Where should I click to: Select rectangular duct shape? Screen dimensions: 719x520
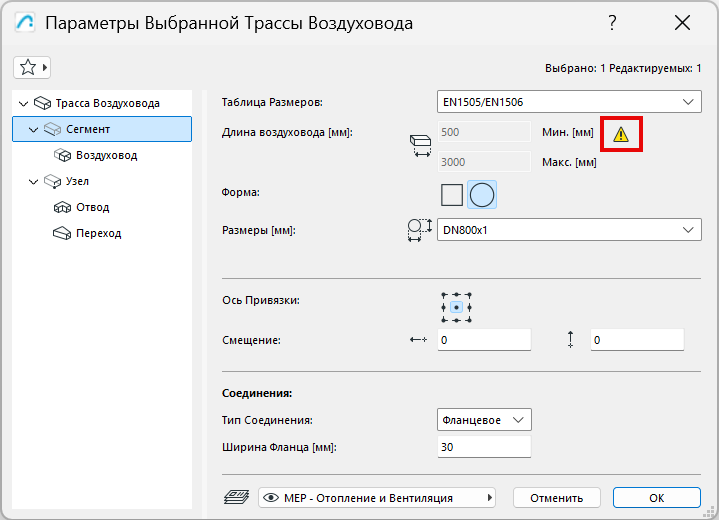pos(453,194)
